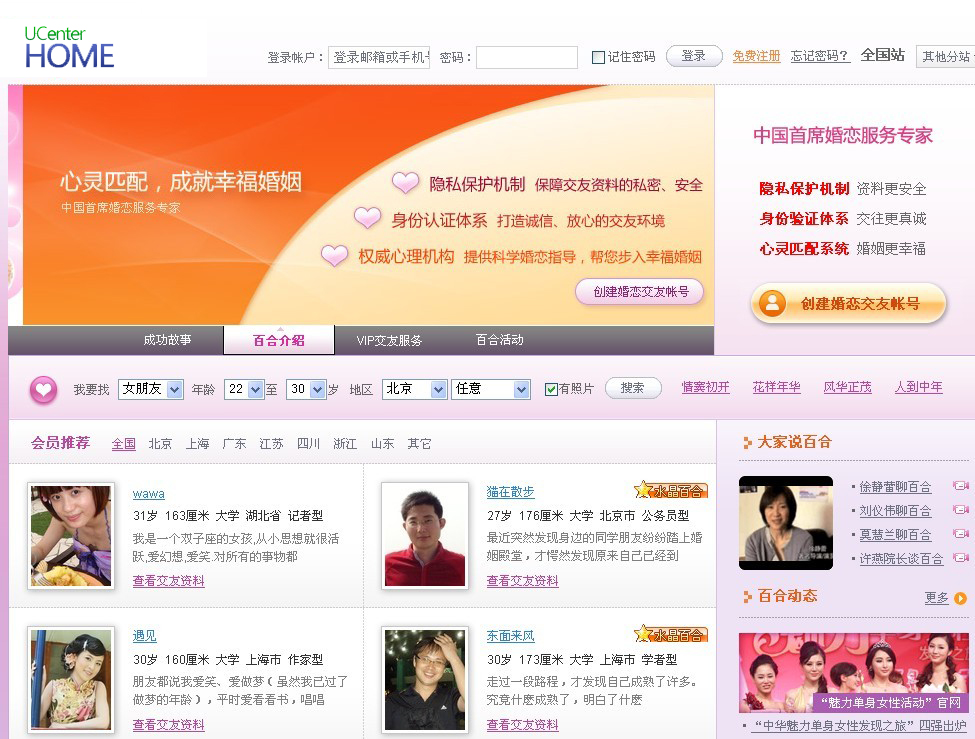Click the 大家说百合 video thumbnail
The height and width of the screenshot is (739, 975).
[786, 523]
